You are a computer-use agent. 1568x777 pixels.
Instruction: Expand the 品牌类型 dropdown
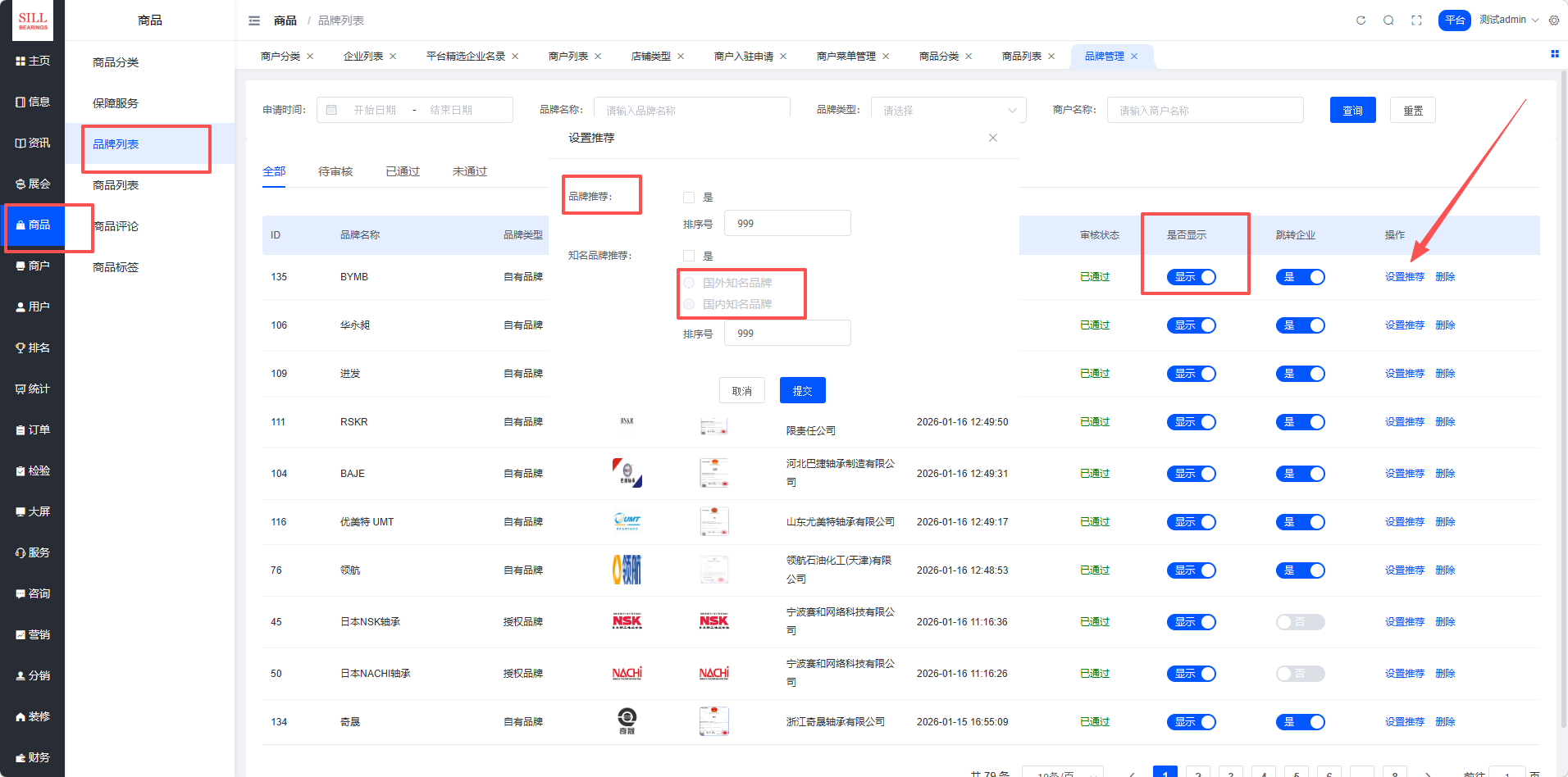(947, 111)
